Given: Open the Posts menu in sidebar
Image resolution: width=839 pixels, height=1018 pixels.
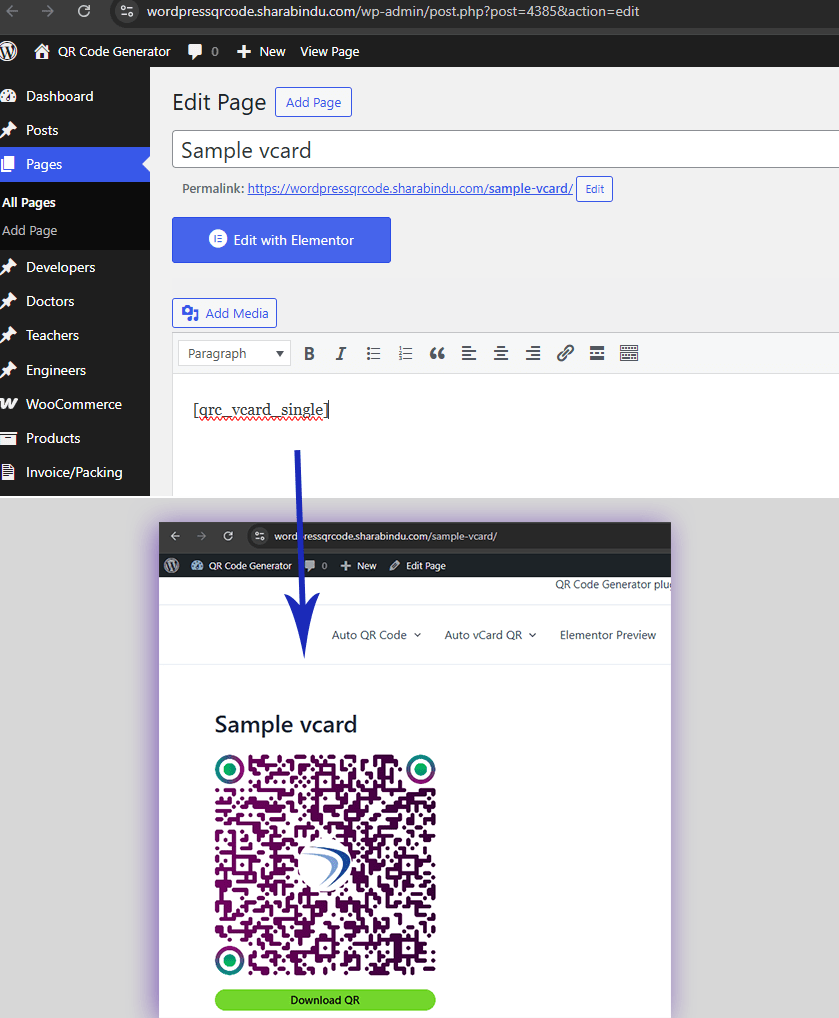Looking at the screenshot, I should click(x=42, y=130).
